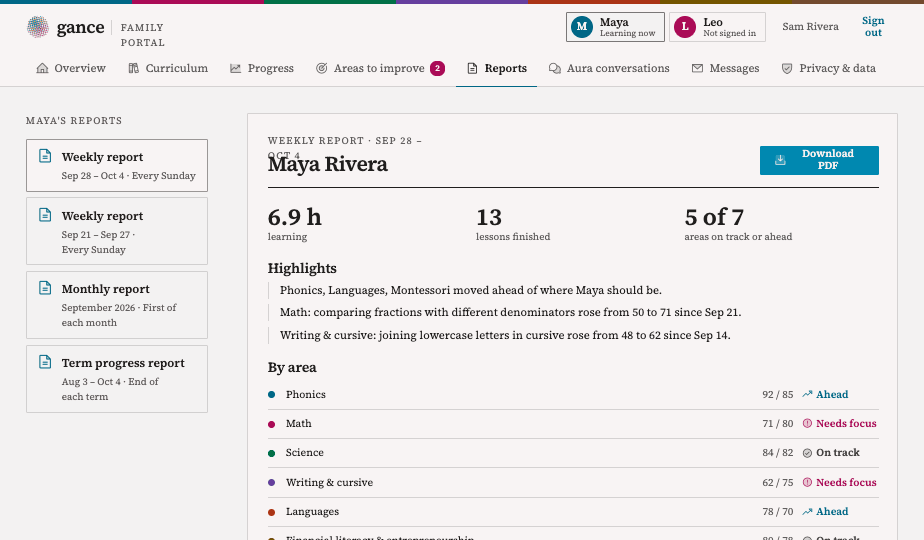Click the 6.9 h learning stat
Viewport: 924px width, 540px height.
point(295,224)
